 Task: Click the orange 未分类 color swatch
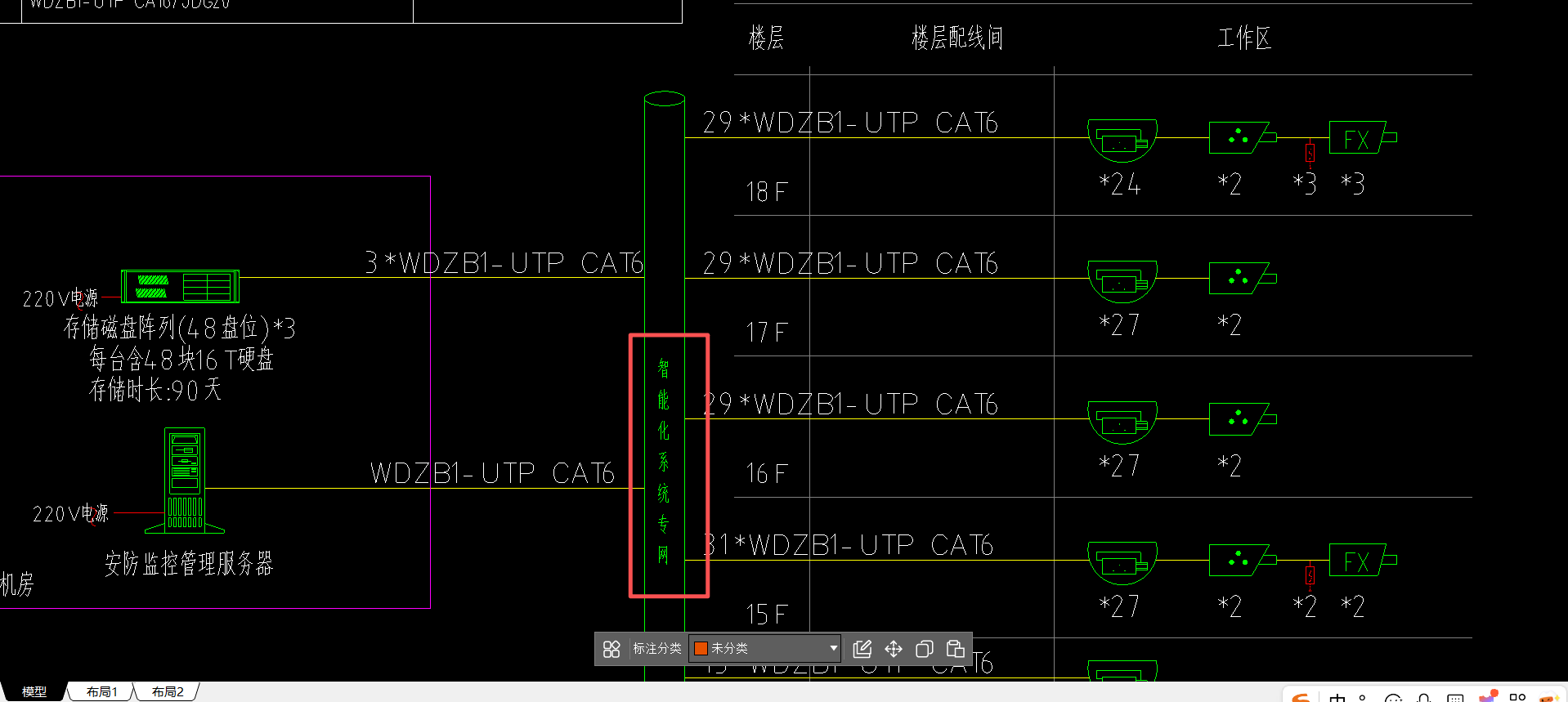pyautogui.click(x=701, y=649)
